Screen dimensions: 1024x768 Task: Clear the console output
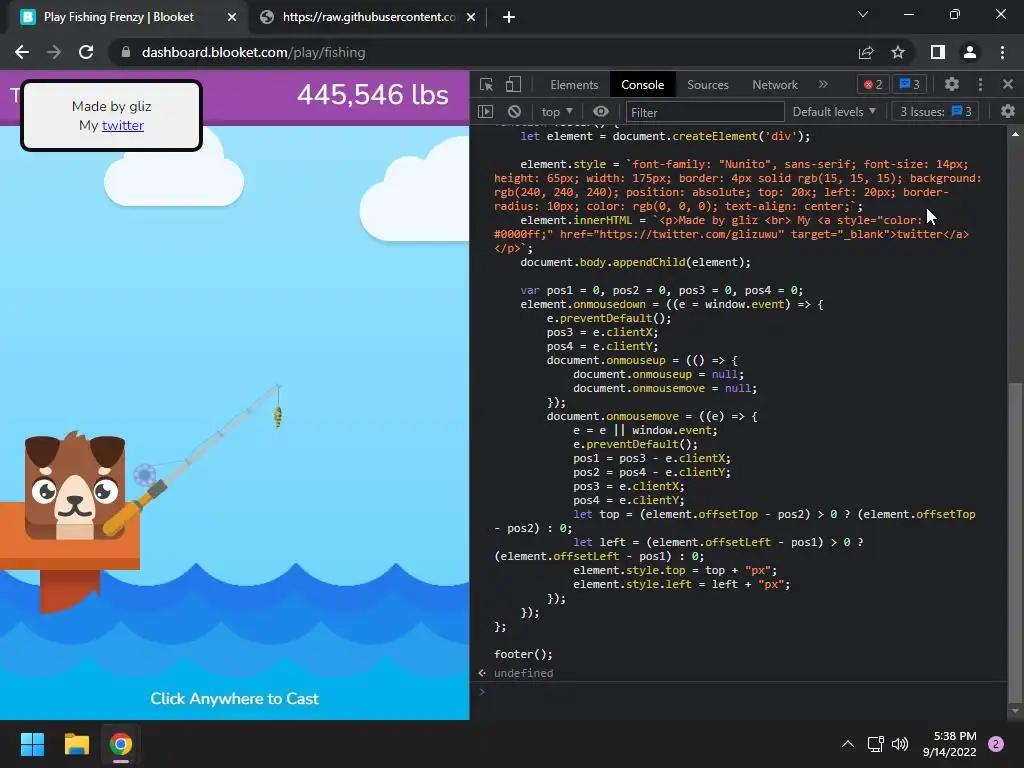514,112
